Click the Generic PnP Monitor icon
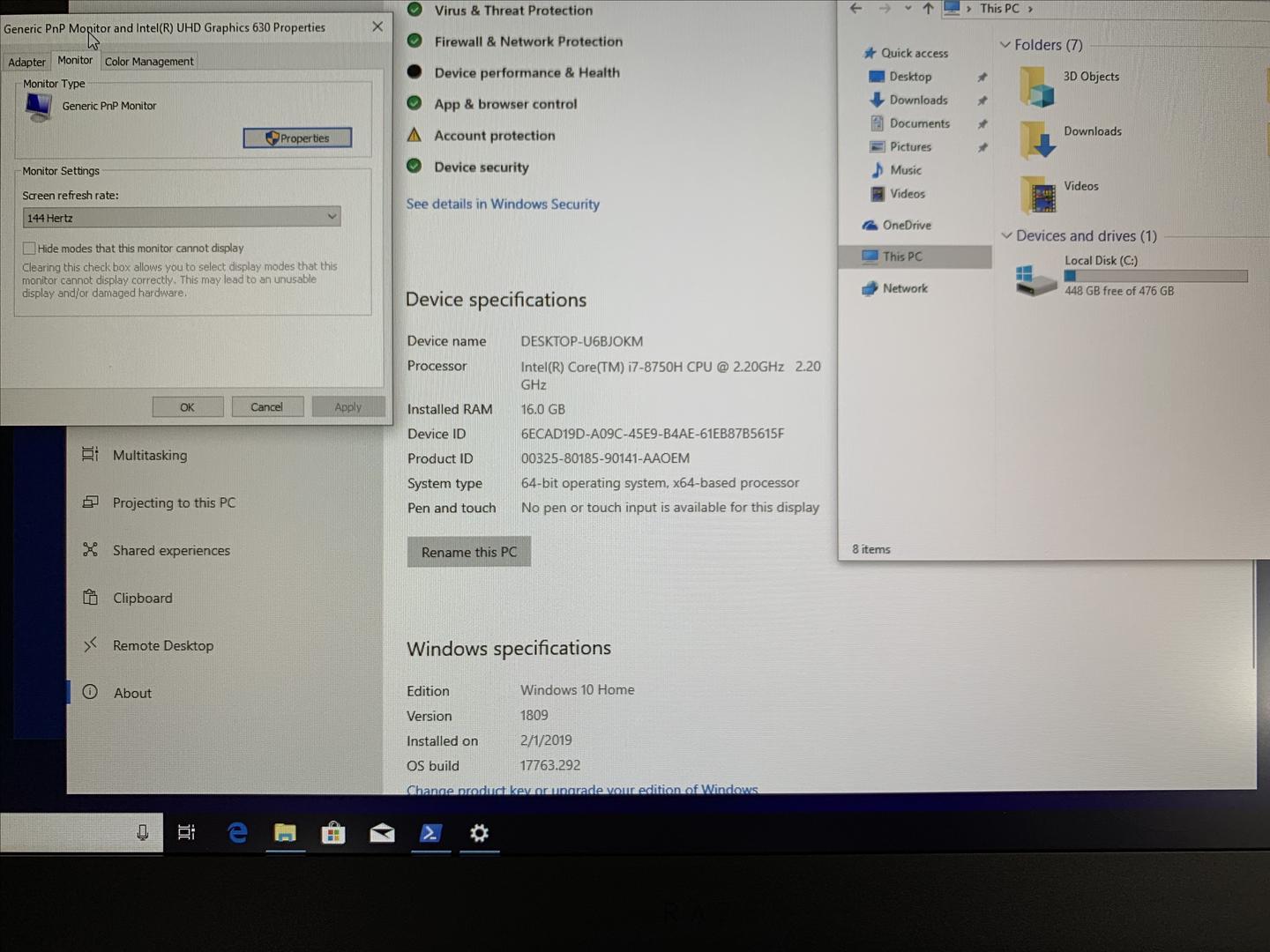The height and width of the screenshot is (952, 1270). (39, 107)
